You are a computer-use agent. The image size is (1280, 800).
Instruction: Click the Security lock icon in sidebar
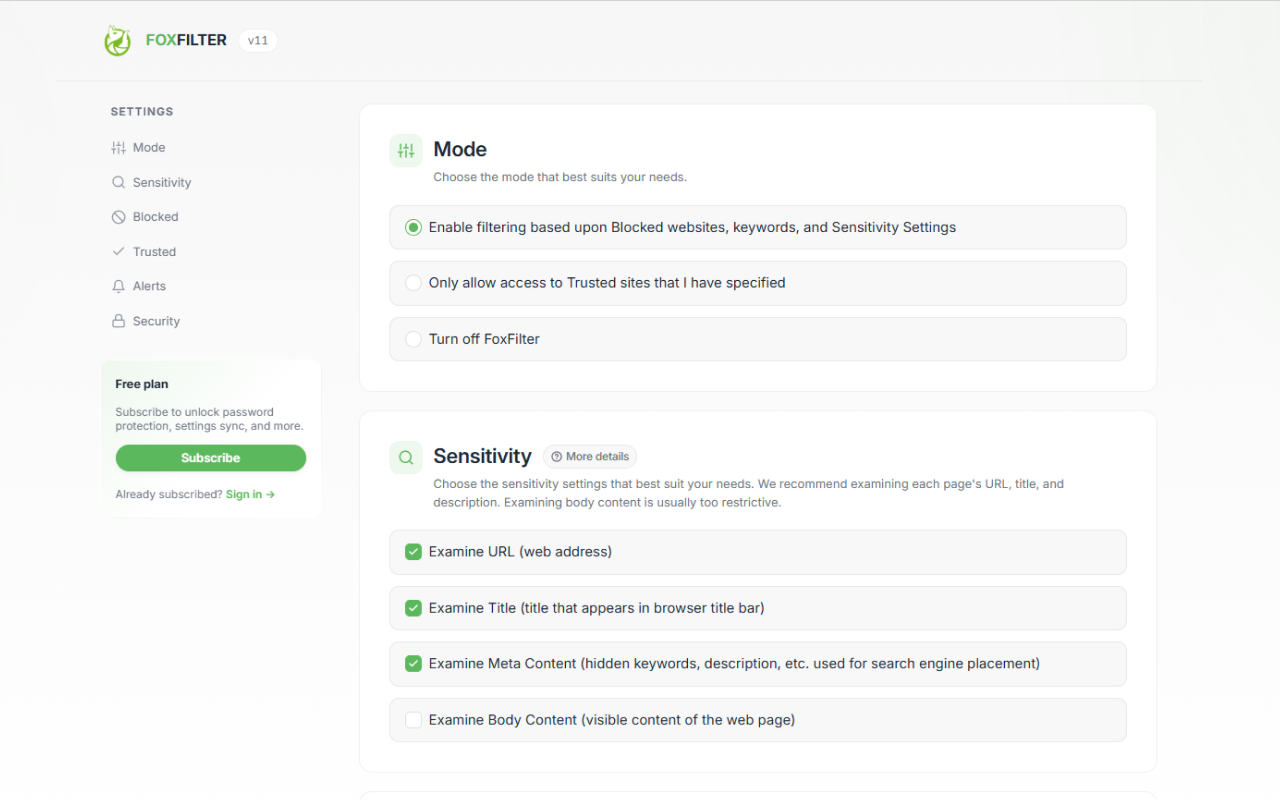(118, 321)
